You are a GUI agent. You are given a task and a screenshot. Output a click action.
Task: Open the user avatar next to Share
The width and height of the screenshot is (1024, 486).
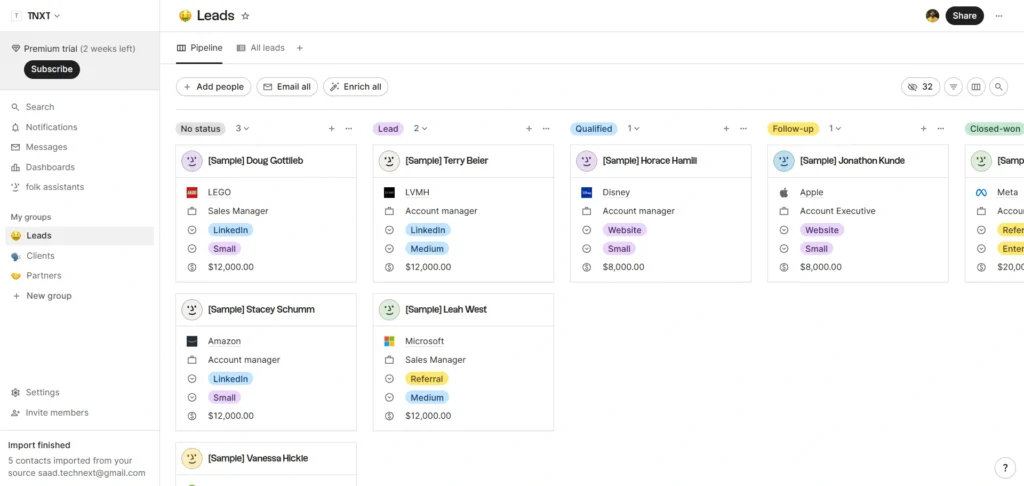pos(932,16)
